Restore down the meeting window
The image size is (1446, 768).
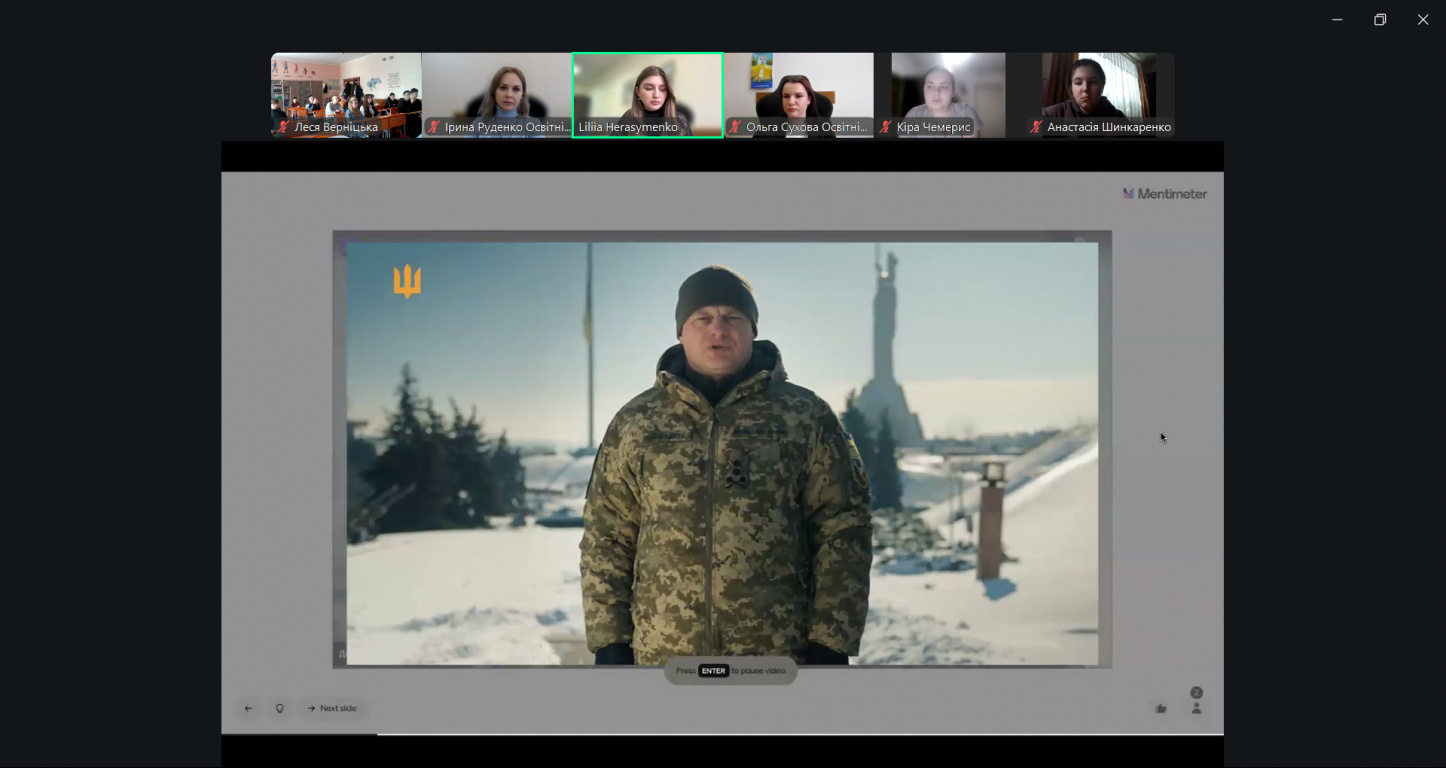1380,20
